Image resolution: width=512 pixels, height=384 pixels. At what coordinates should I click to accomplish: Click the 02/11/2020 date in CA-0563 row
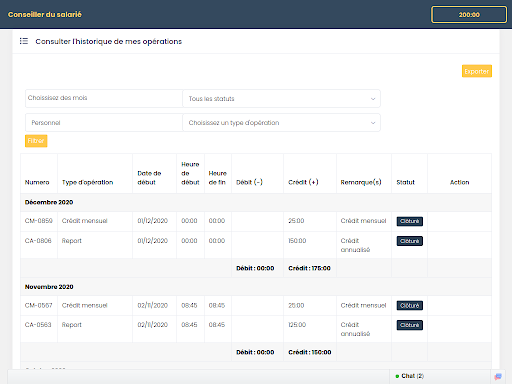coord(153,325)
